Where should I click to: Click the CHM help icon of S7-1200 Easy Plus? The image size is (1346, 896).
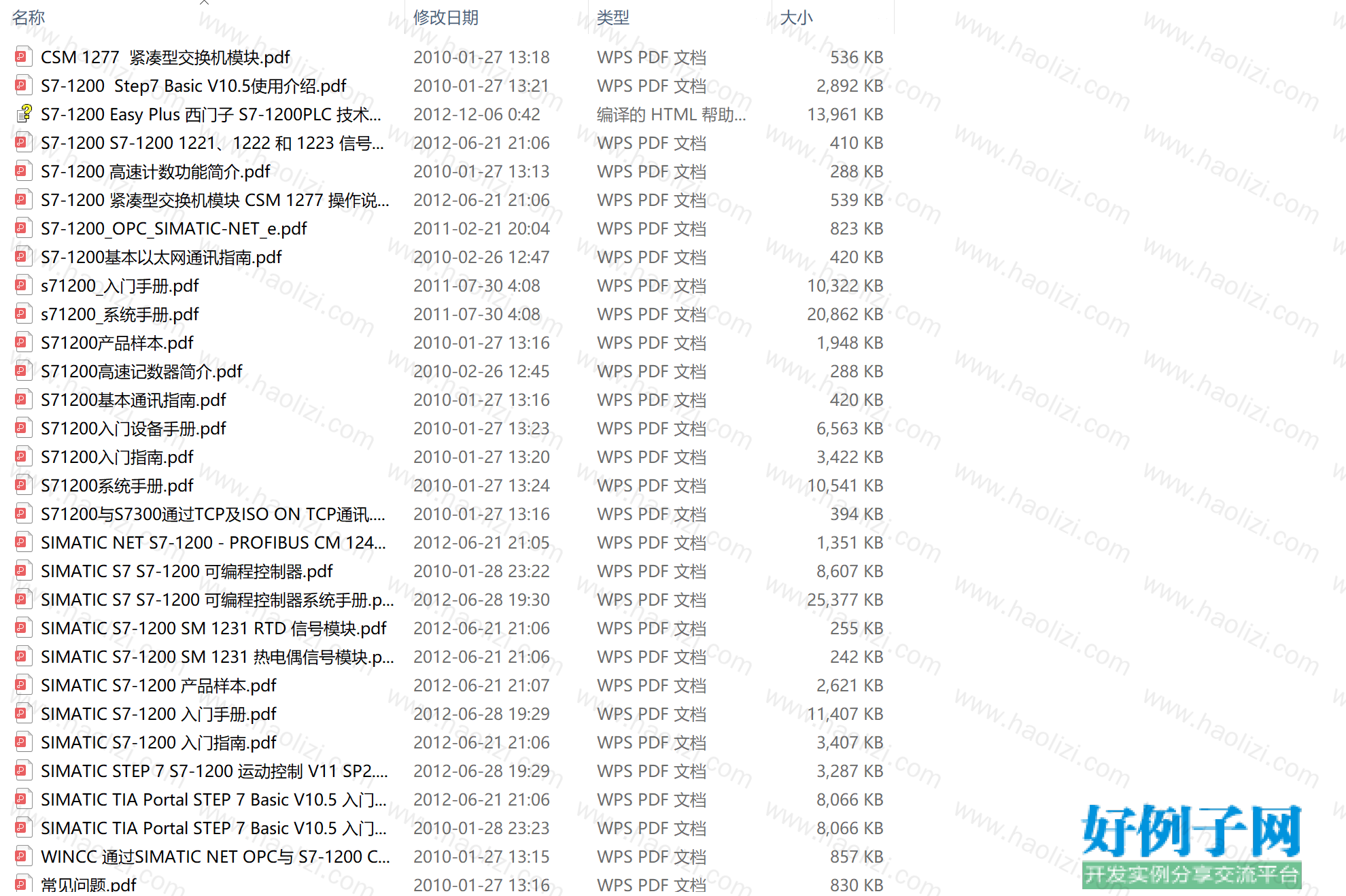(x=24, y=114)
